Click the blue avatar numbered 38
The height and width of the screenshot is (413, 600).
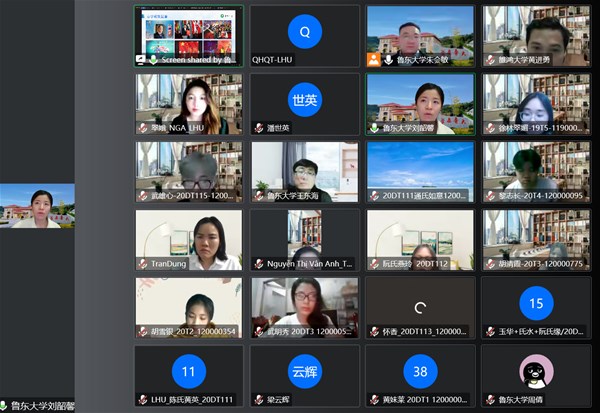(x=420, y=371)
